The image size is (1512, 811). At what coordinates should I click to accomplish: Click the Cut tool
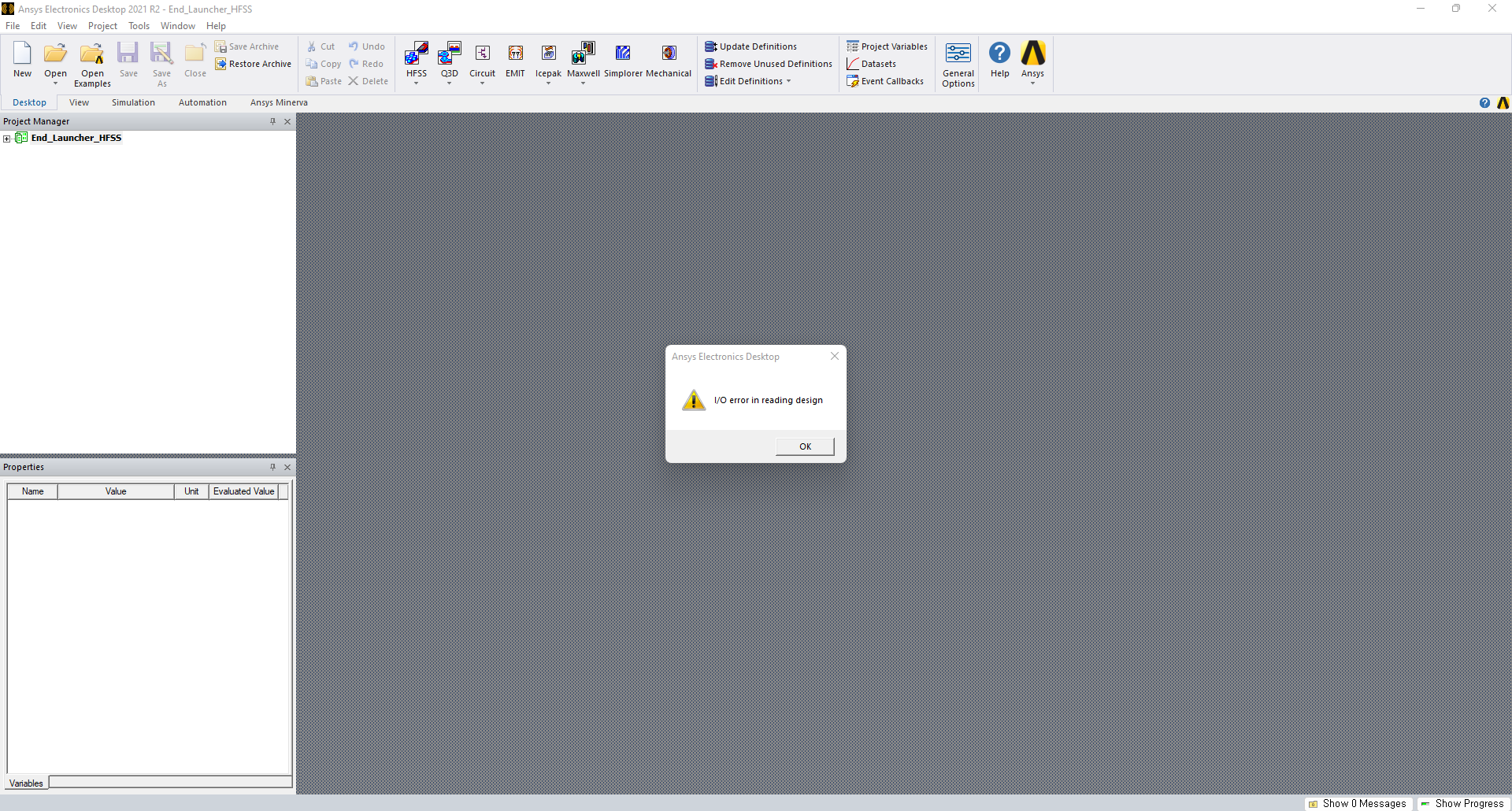321,46
